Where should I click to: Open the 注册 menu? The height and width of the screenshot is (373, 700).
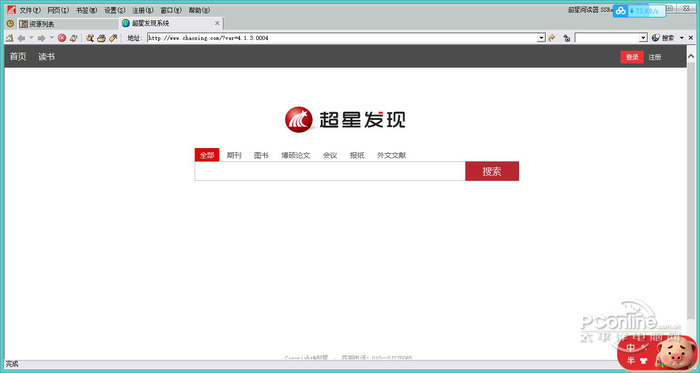point(143,10)
